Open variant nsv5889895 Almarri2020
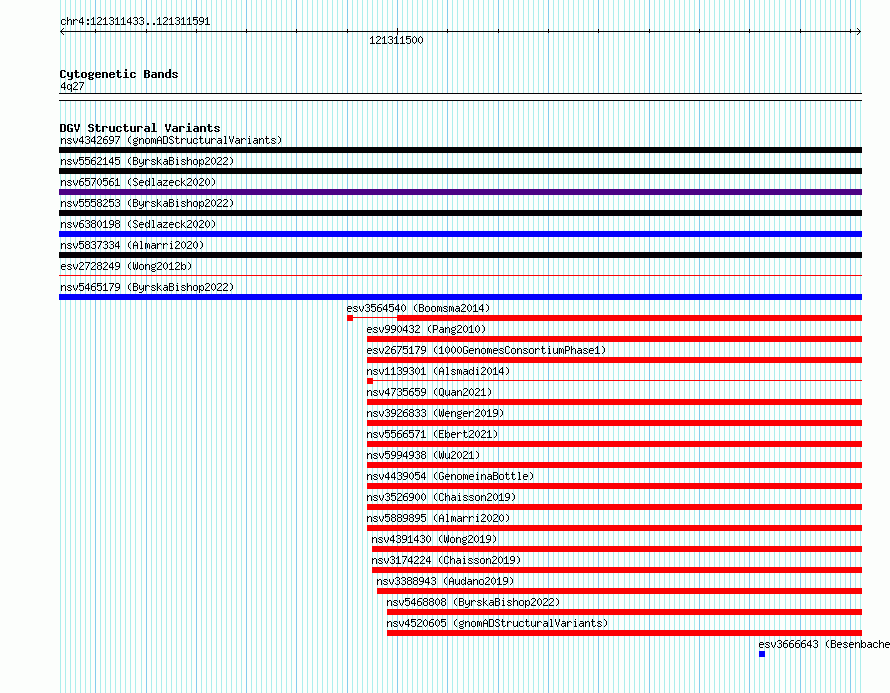Image resolution: width=890 pixels, height=693 pixels. click(438, 518)
